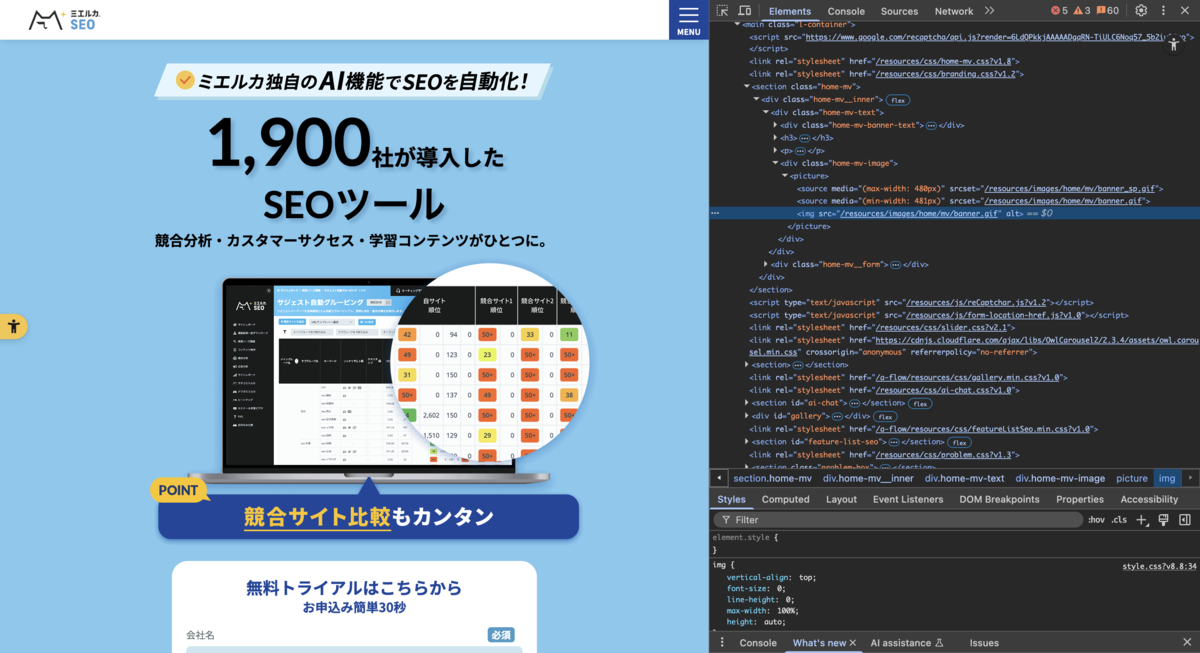Click the 競合サイト比較 link on the page
Image resolution: width=1200 pixels, height=653 pixels.
(x=316, y=517)
